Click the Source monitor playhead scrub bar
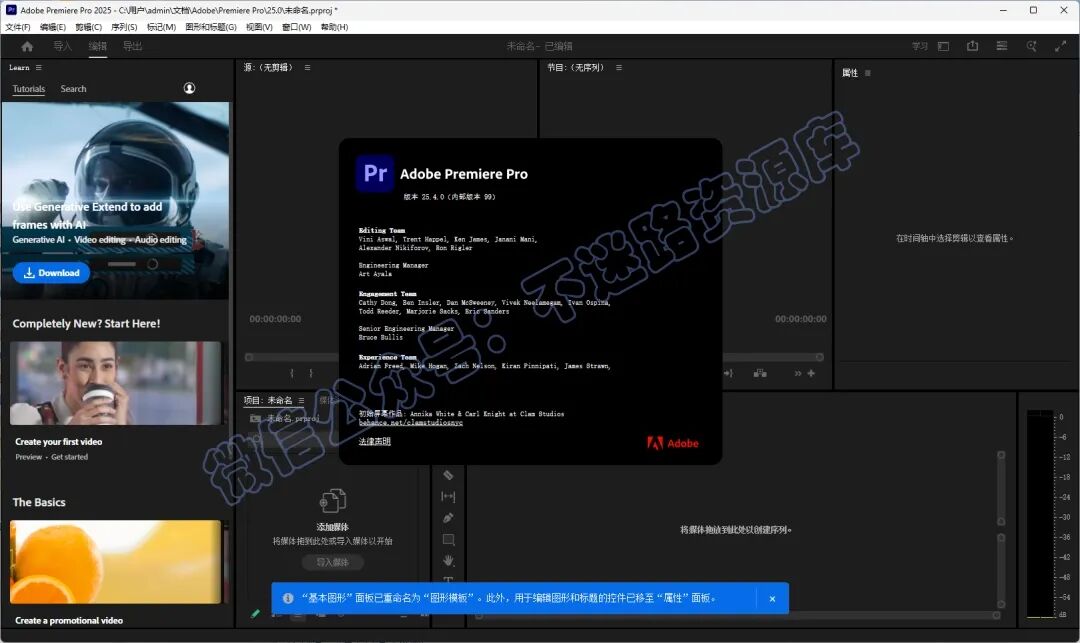The height and width of the screenshot is (643, 1080). (291, 357)
